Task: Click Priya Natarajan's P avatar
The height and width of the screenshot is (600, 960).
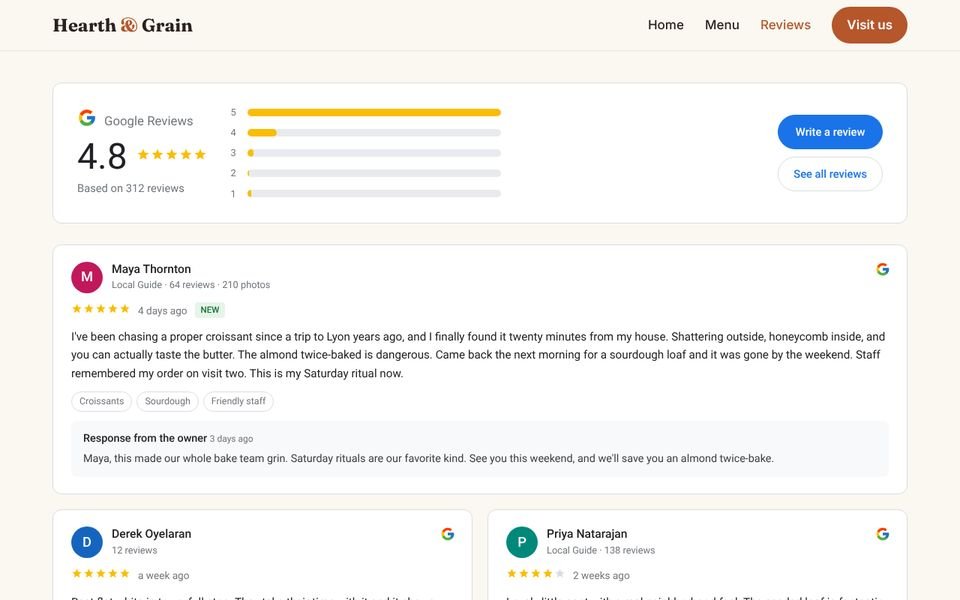Action: (x=522, y=542)
